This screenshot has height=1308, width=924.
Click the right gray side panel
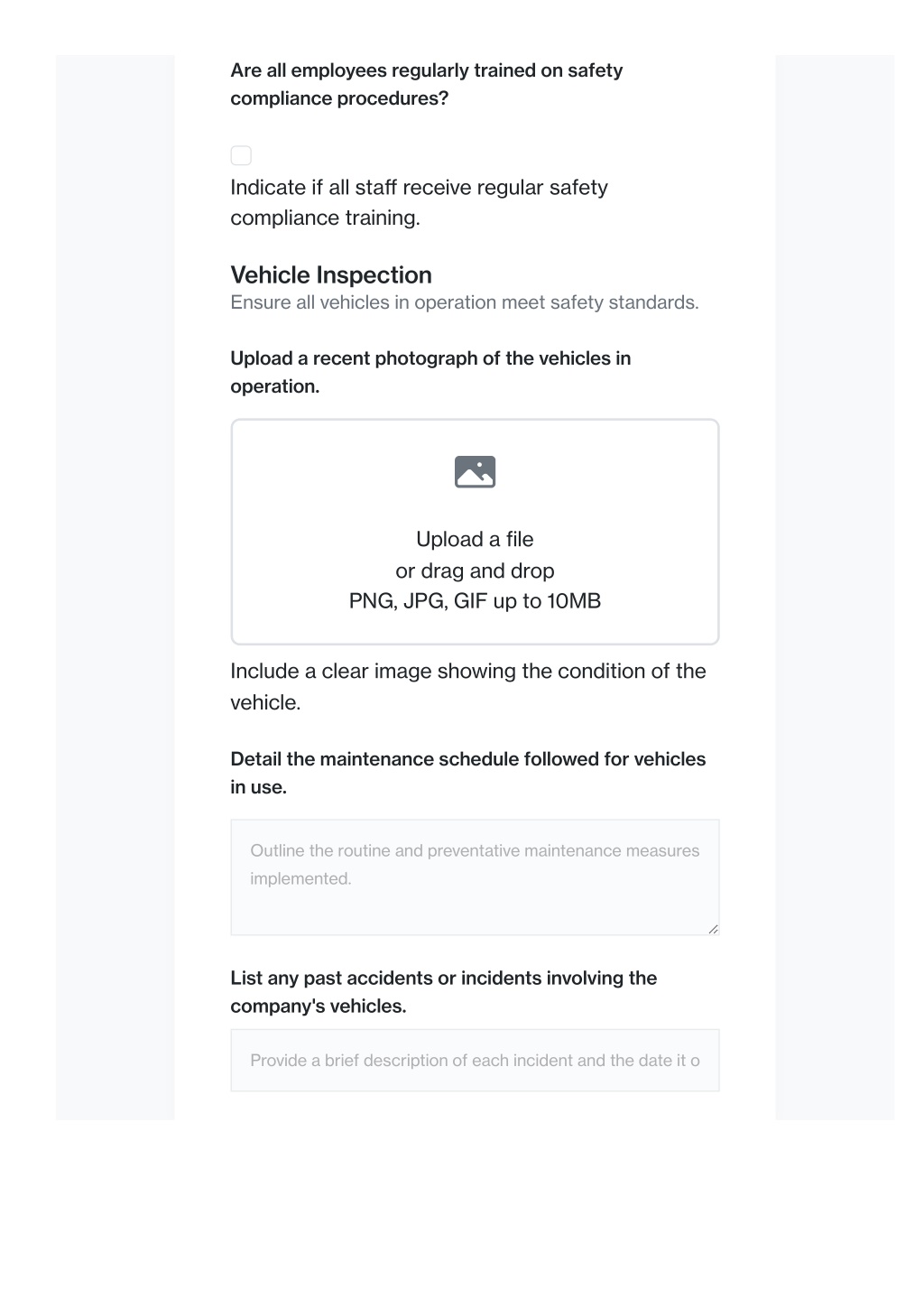click(x=835, y=587)
